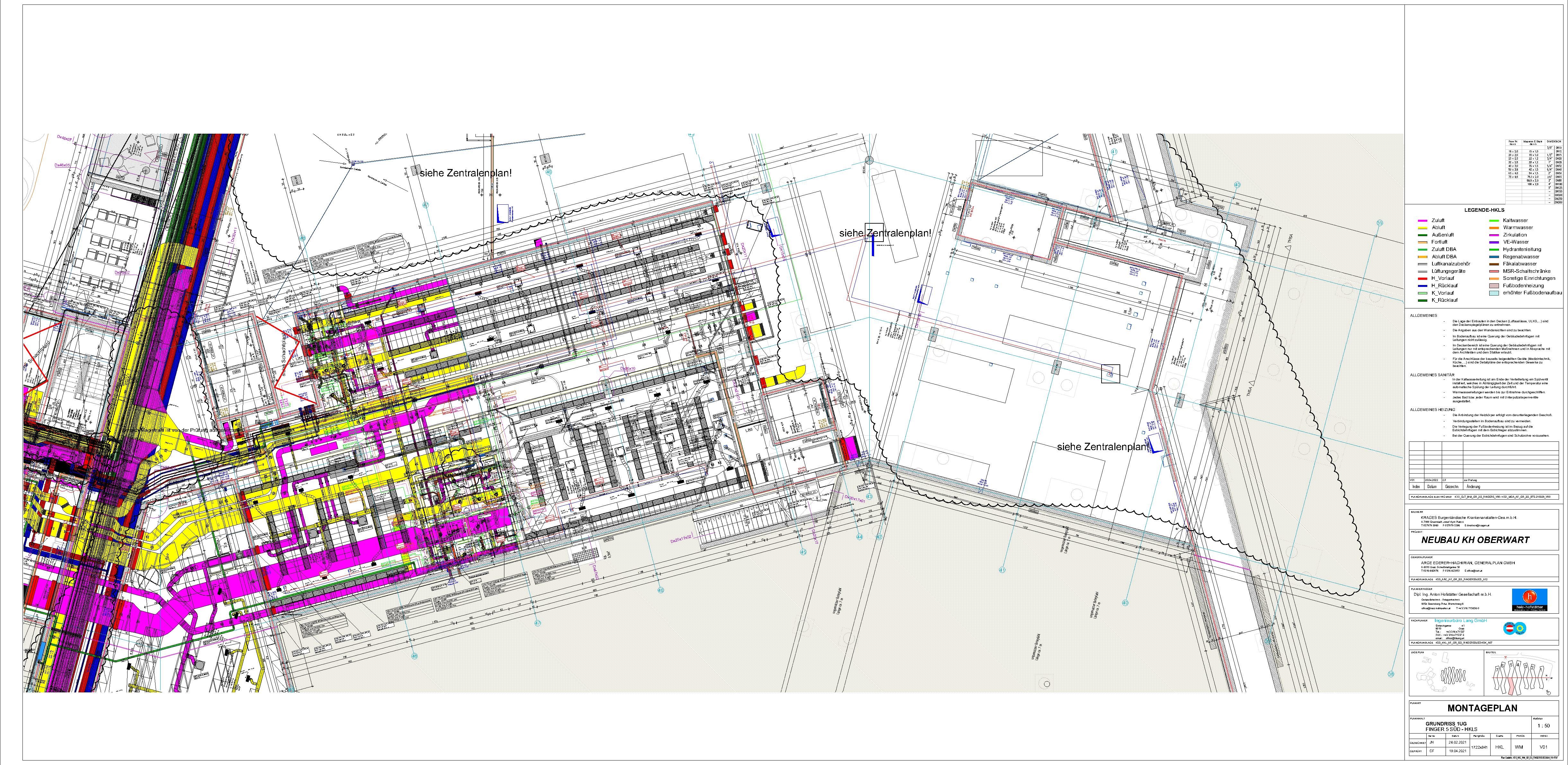
Task: Click the top 'siehe Zentralenplan!' note
Action: click(466, 173)
